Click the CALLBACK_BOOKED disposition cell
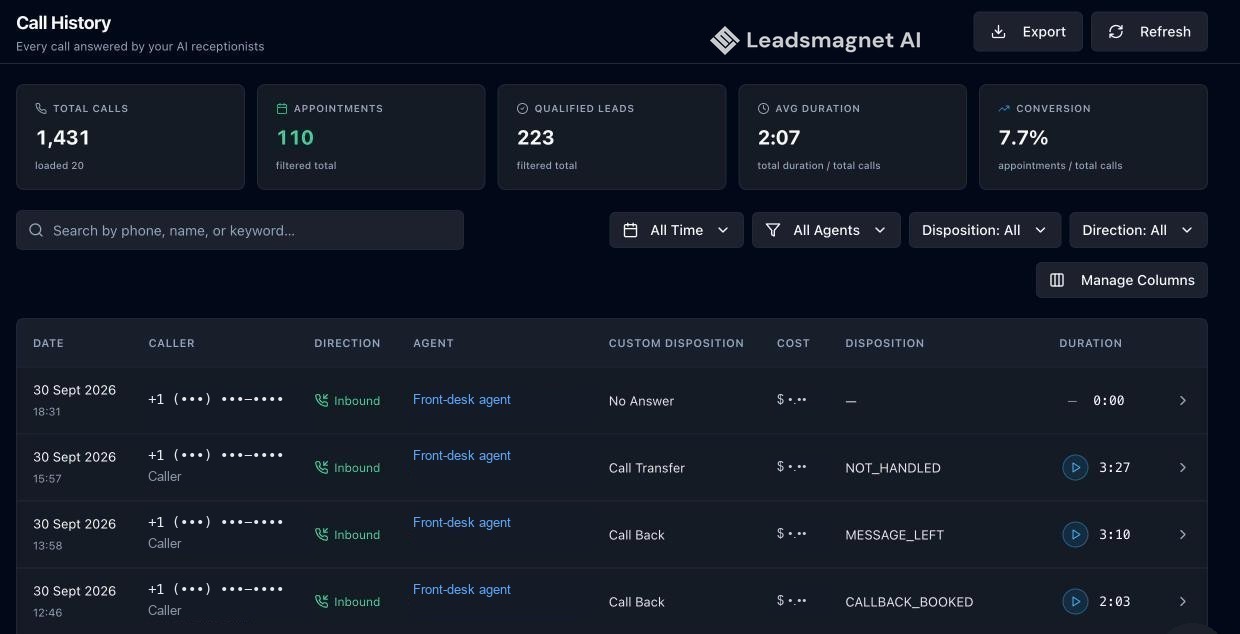This screenshot has width=1240, height=634. click(x=909, y=602)
